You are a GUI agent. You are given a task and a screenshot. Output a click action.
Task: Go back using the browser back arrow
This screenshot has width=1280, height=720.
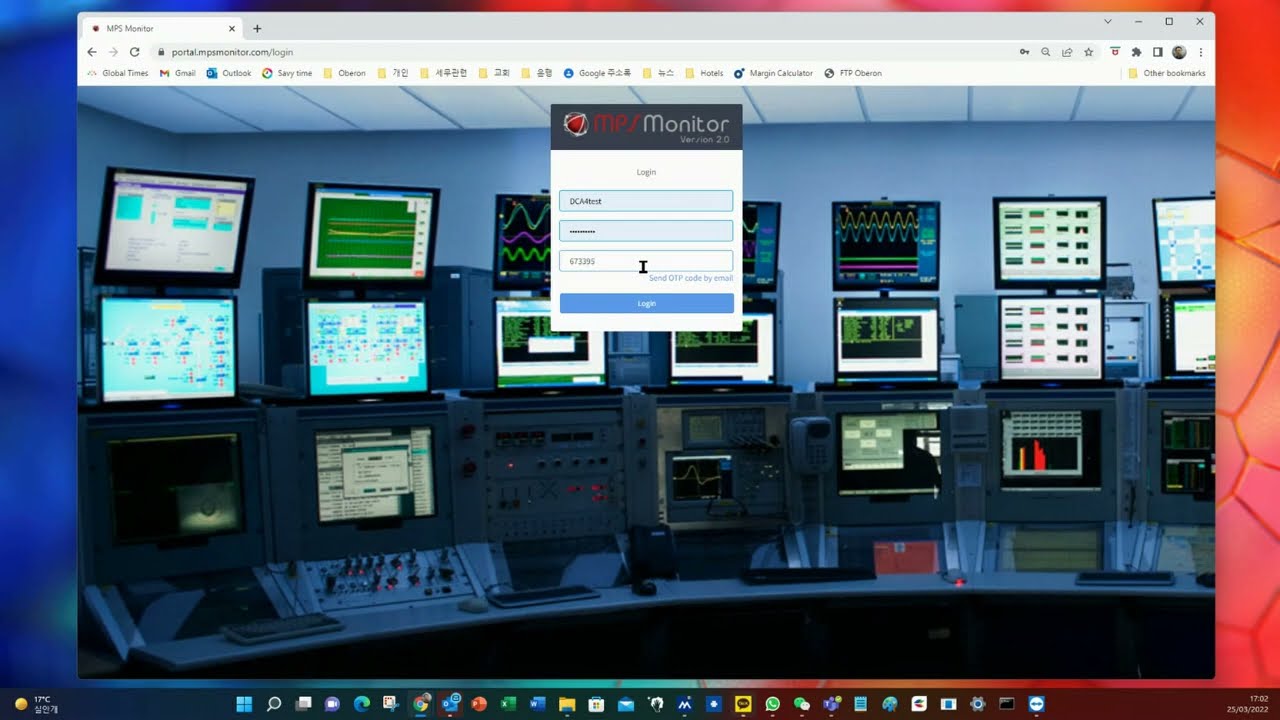[x=92, y=52]
